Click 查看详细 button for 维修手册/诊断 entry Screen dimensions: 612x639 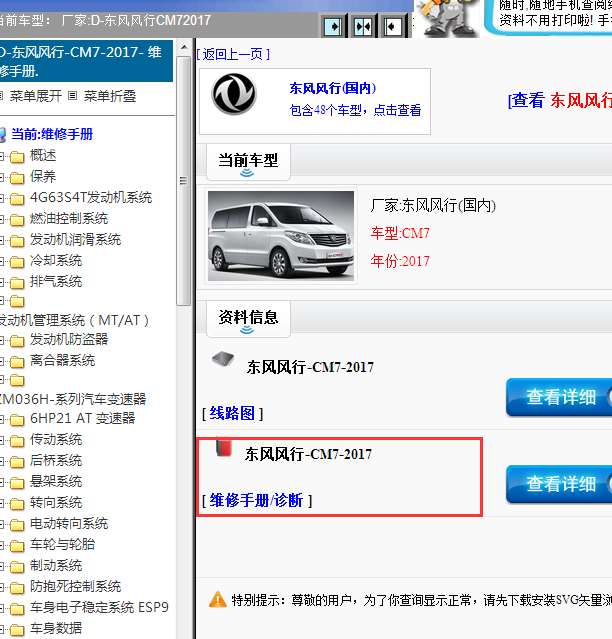pos(559,484)
